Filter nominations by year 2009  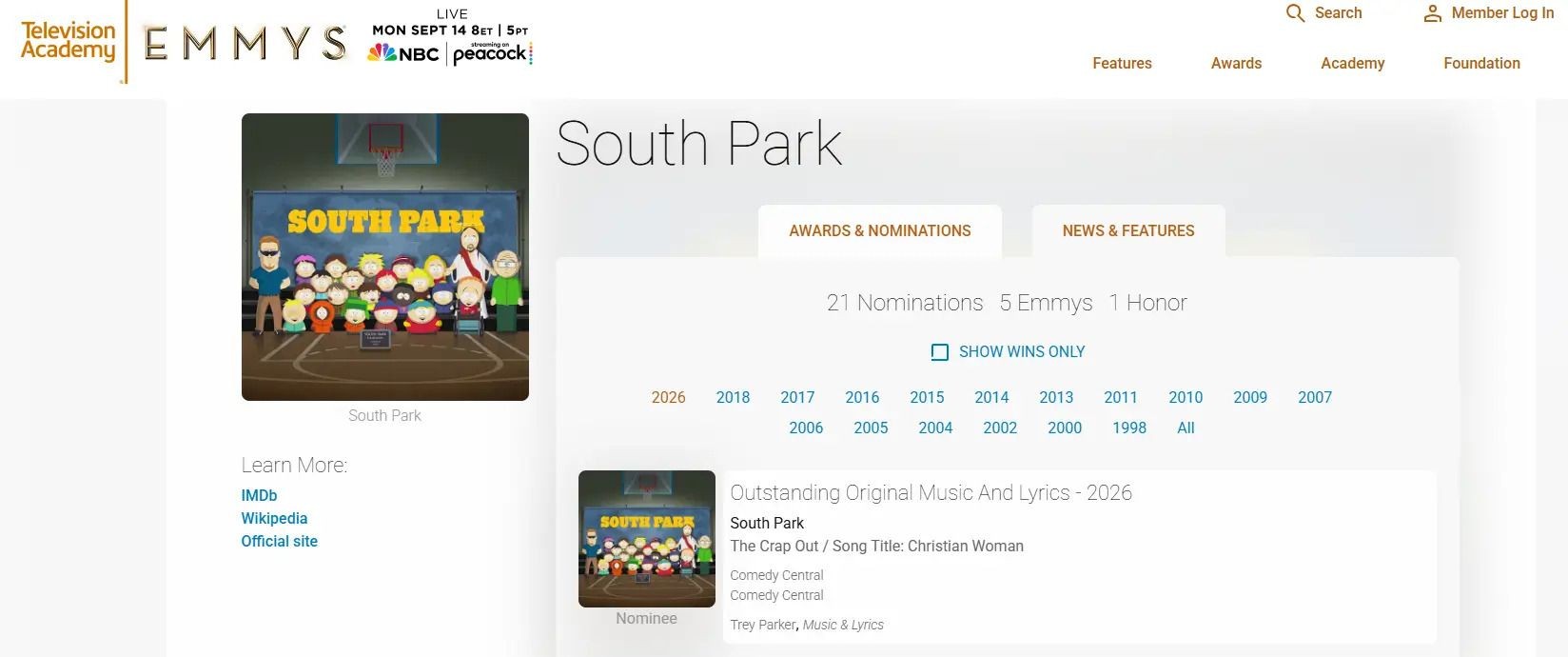coord(1250,397)
